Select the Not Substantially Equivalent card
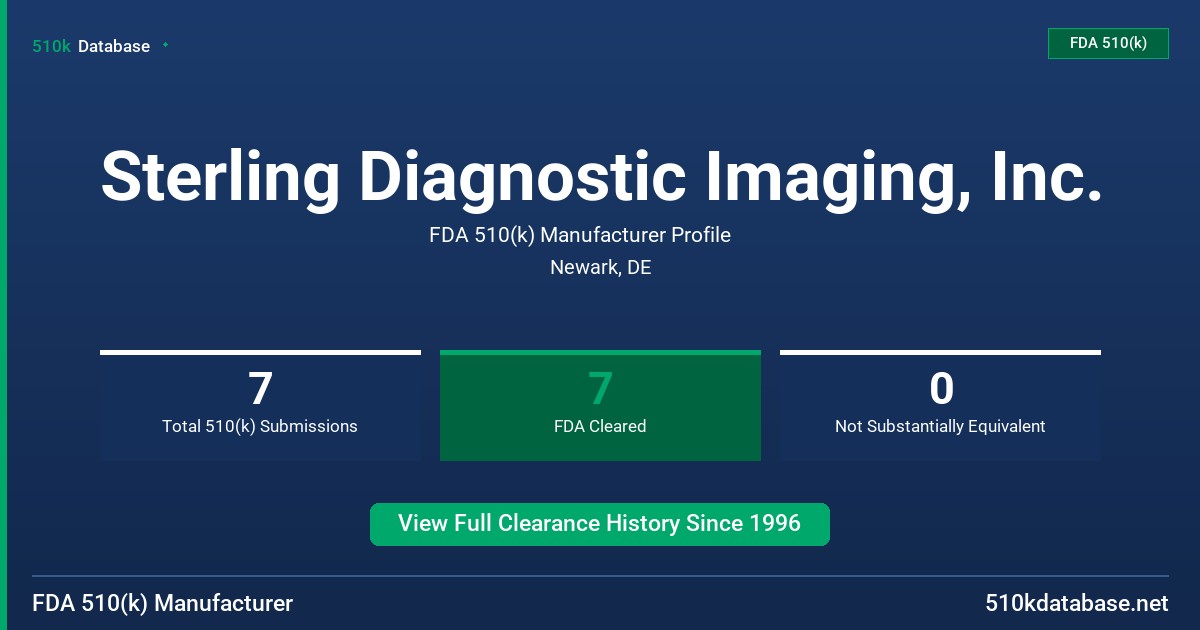The height and width of the screenshot is (630, 1200). click(940, 405)
